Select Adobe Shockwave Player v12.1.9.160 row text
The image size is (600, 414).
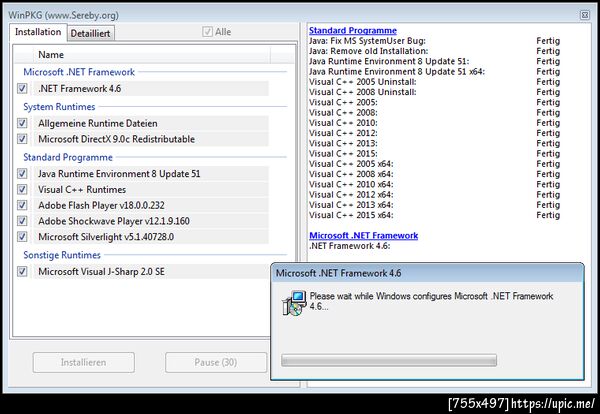[114, 221]
